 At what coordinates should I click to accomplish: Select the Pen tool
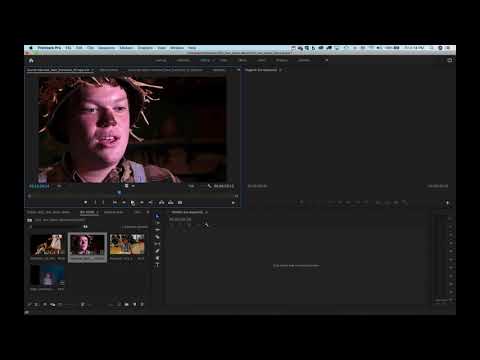point(157,251)
